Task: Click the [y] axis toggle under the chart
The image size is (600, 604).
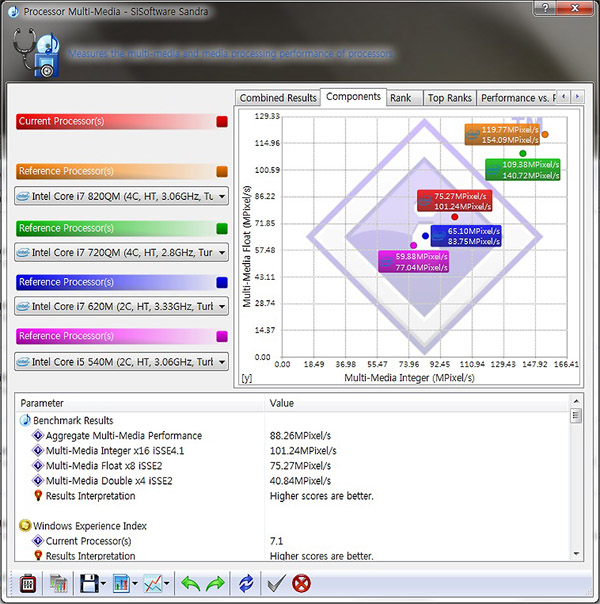Action: pyautogui.click(x=247, y=378)
